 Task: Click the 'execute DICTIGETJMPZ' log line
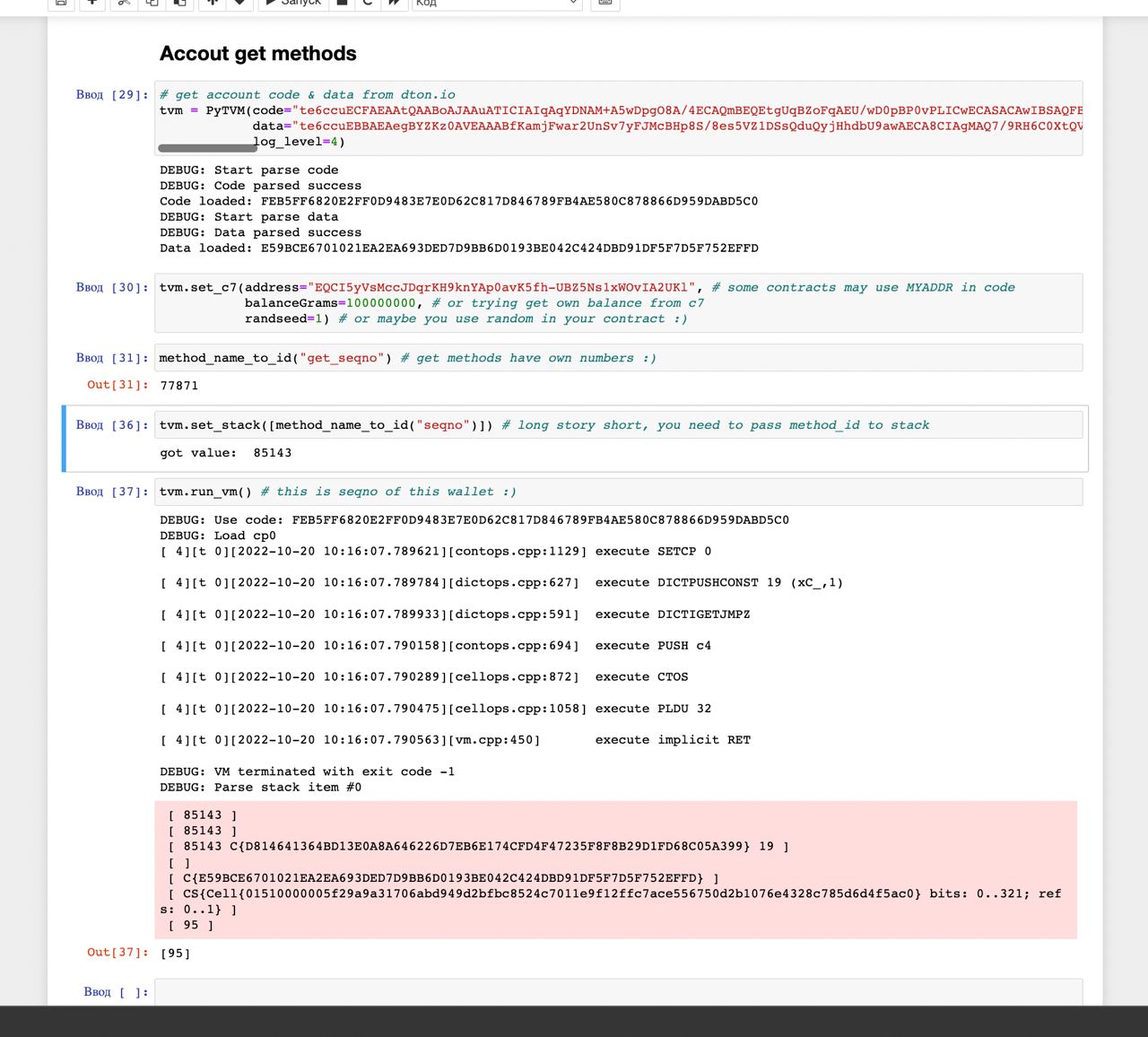(x=455, y=614)
